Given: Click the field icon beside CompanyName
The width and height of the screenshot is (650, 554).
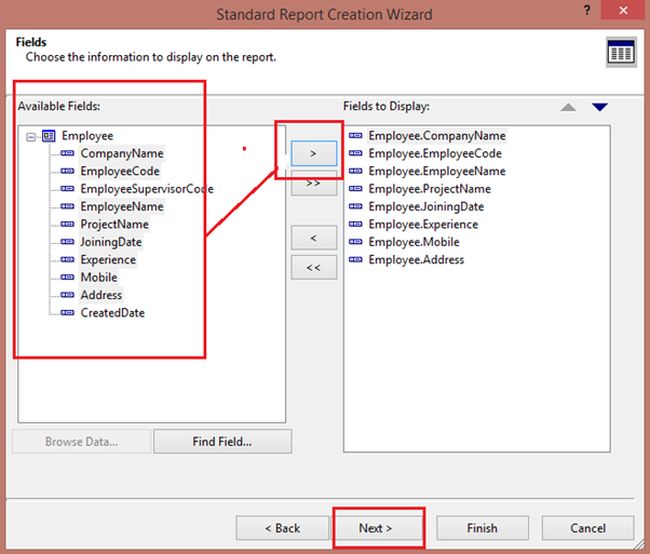Looking at the screenshot, I should 67,153.
